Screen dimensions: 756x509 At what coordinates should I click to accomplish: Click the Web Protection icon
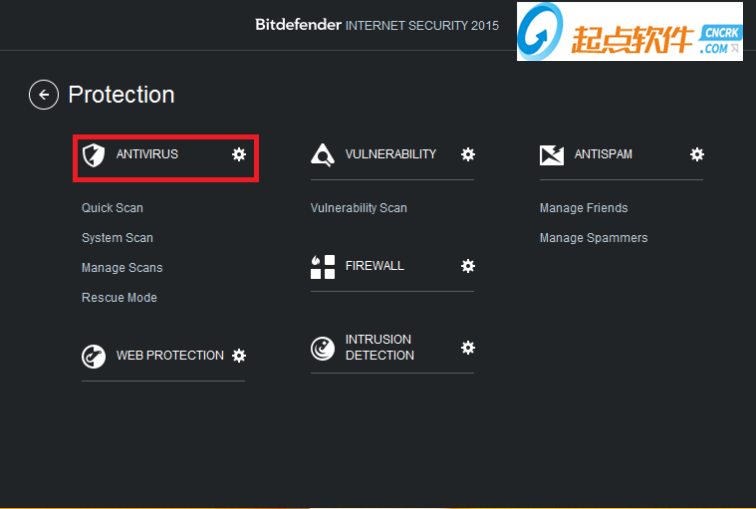[93, 356]
